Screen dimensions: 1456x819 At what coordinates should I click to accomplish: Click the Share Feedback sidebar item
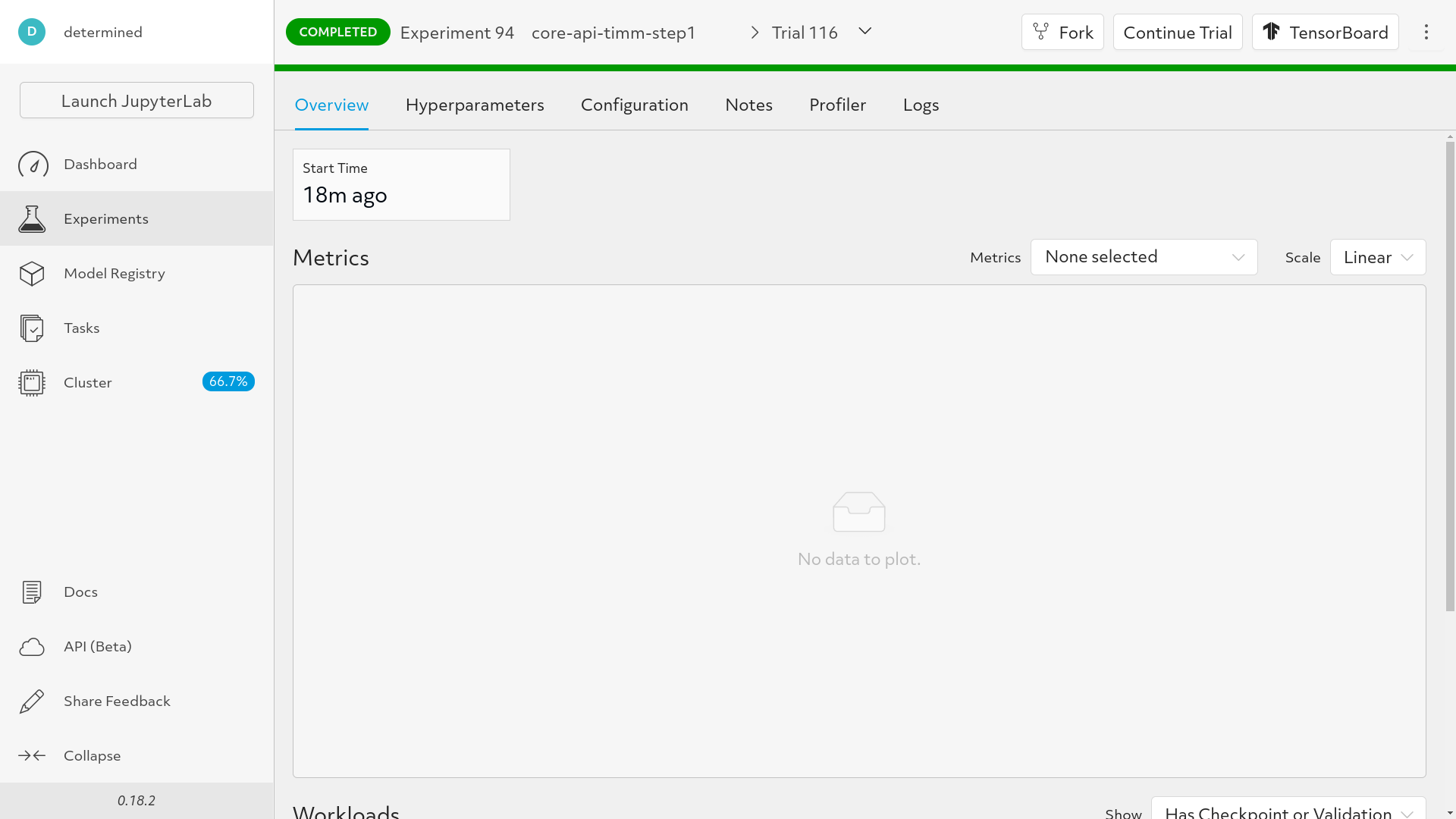click(x=117, y=701)
